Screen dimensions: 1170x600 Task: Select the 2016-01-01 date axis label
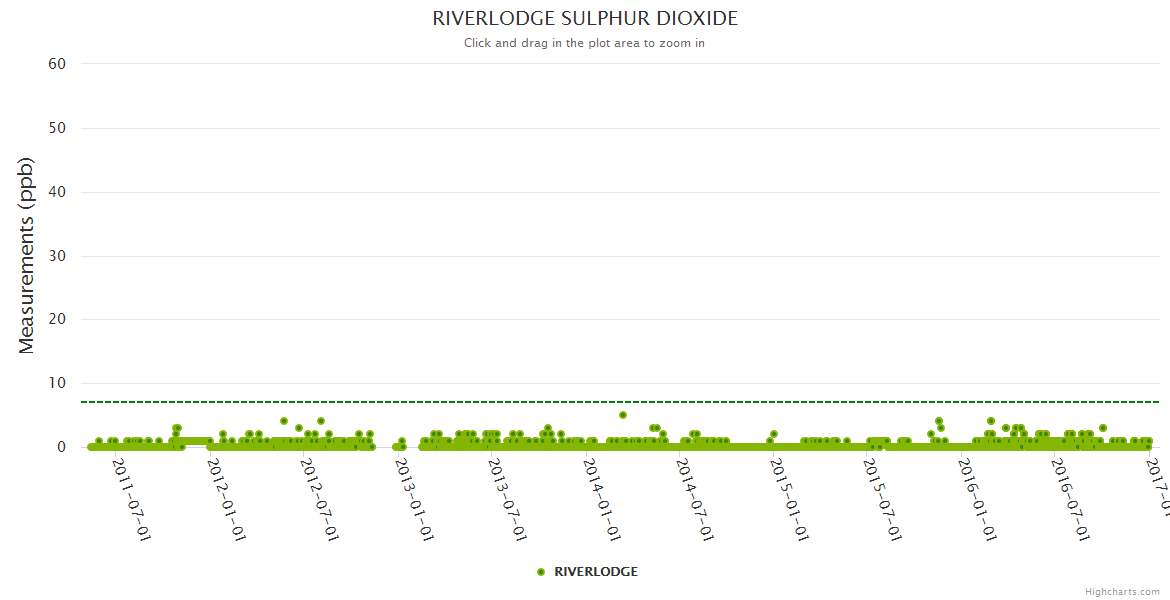[978, 500]
